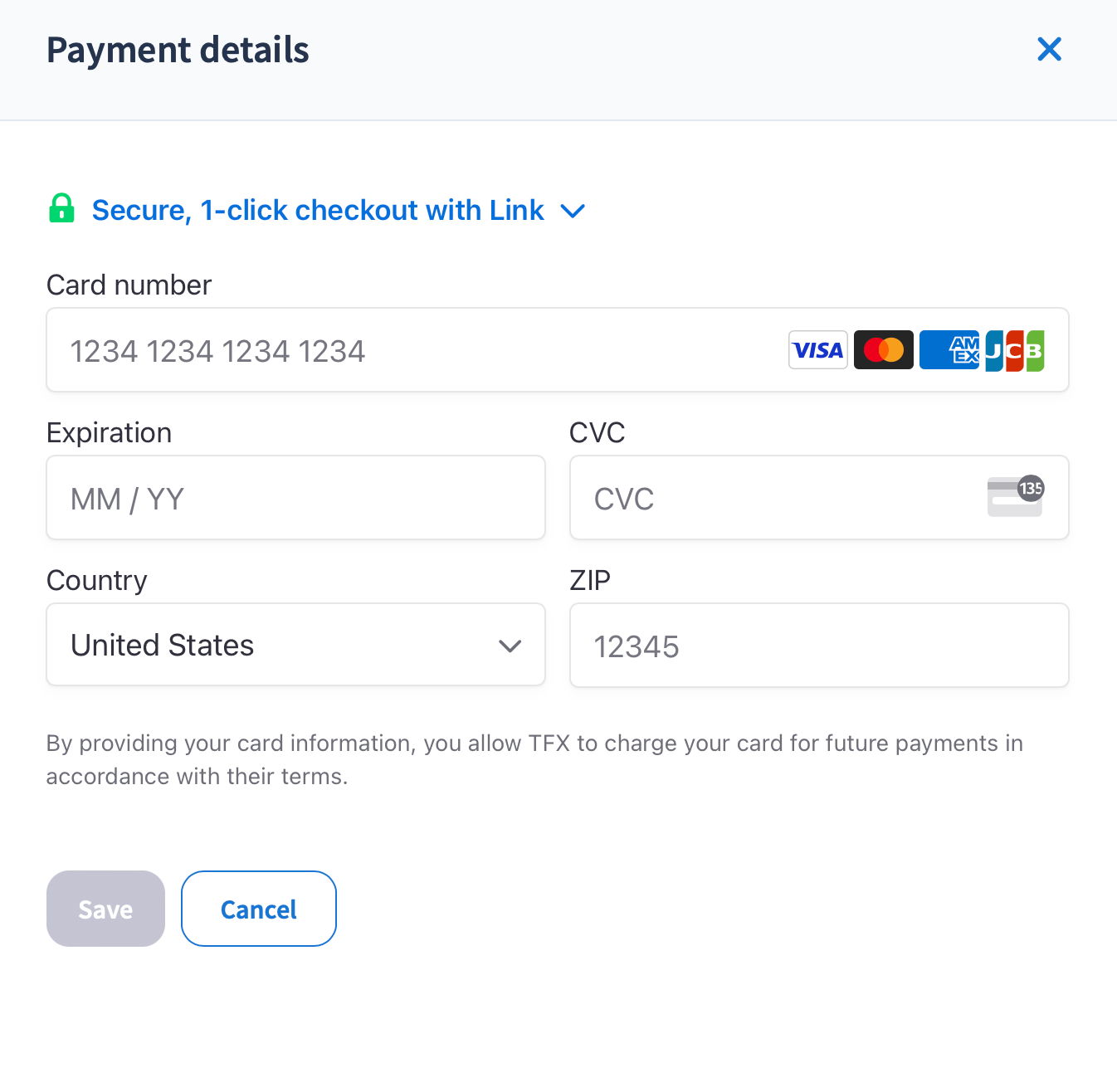
Task: Click the Expiration label text
Action: 109,433
